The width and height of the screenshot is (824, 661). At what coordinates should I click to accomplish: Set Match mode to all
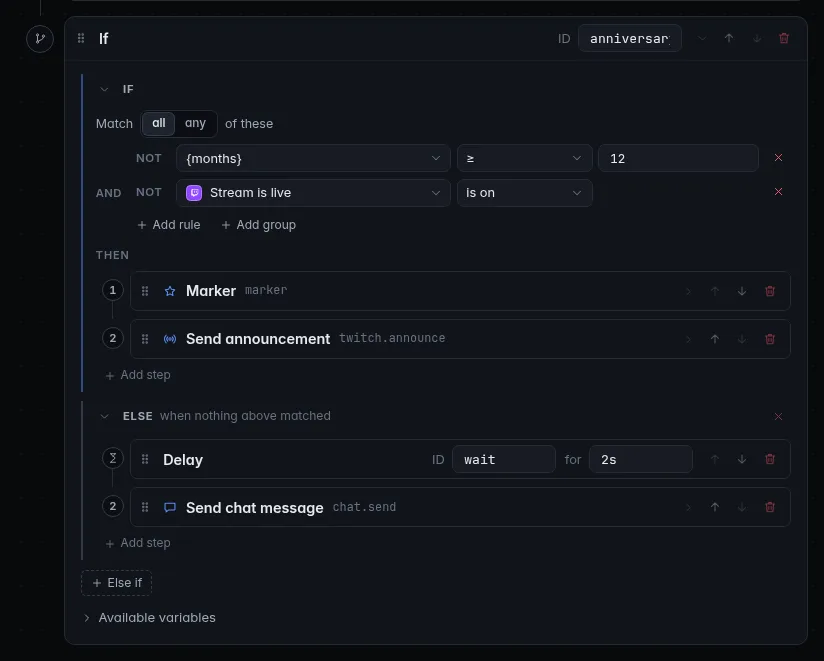(x=159, y=123)
